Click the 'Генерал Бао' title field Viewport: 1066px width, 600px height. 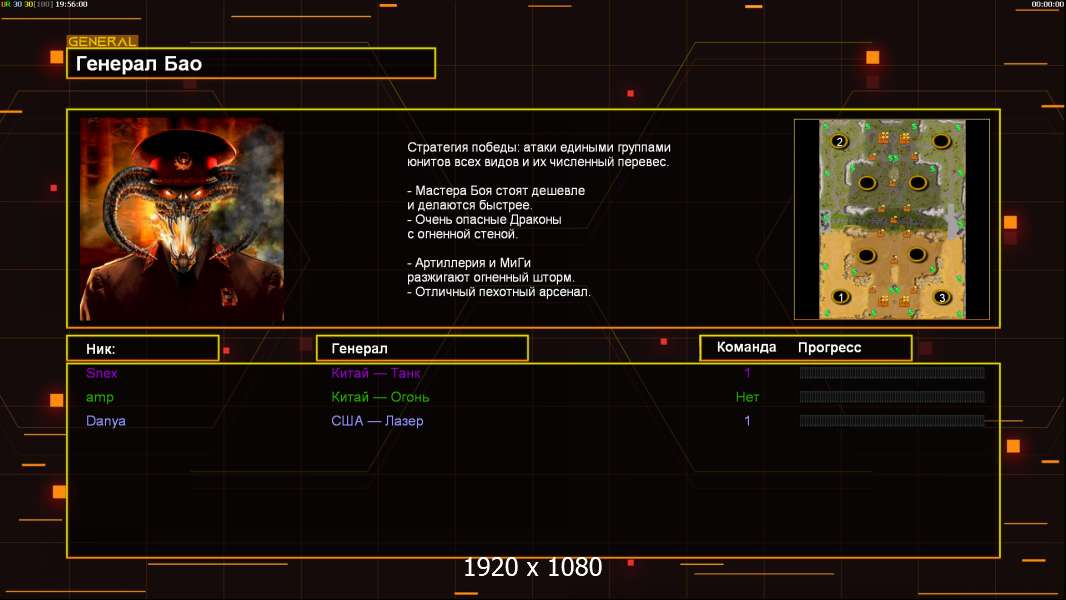click(251, 63)
